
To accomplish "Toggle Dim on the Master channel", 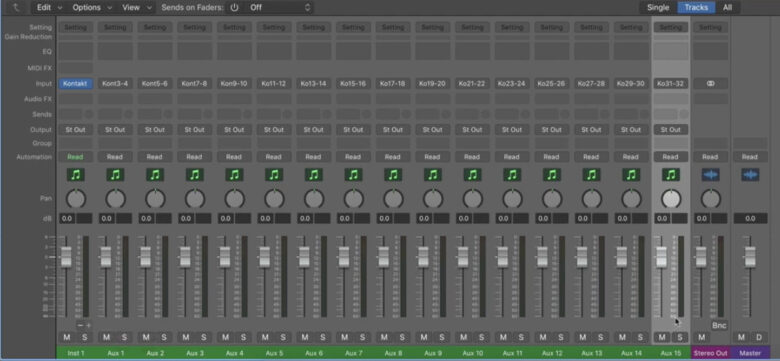I will [759, 338].
